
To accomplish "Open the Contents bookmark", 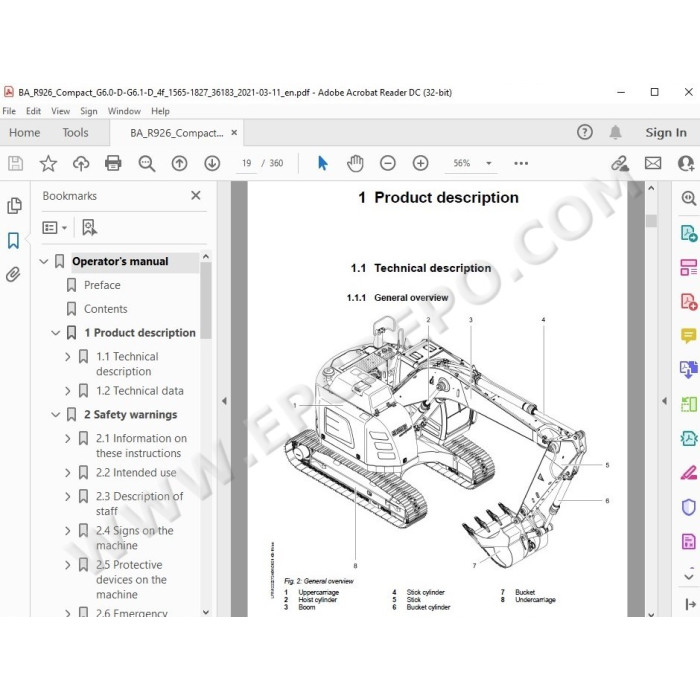I will (x=105, y=309).
